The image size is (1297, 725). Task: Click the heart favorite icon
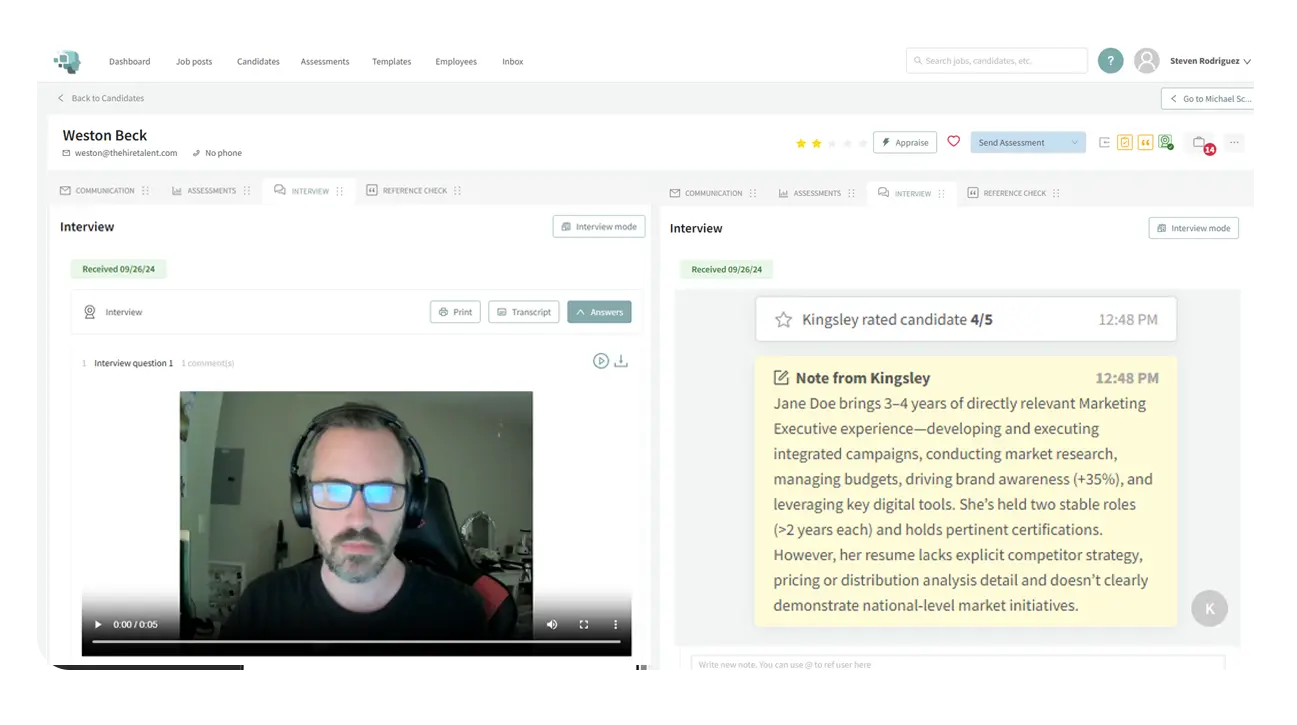tap(953, 142)
